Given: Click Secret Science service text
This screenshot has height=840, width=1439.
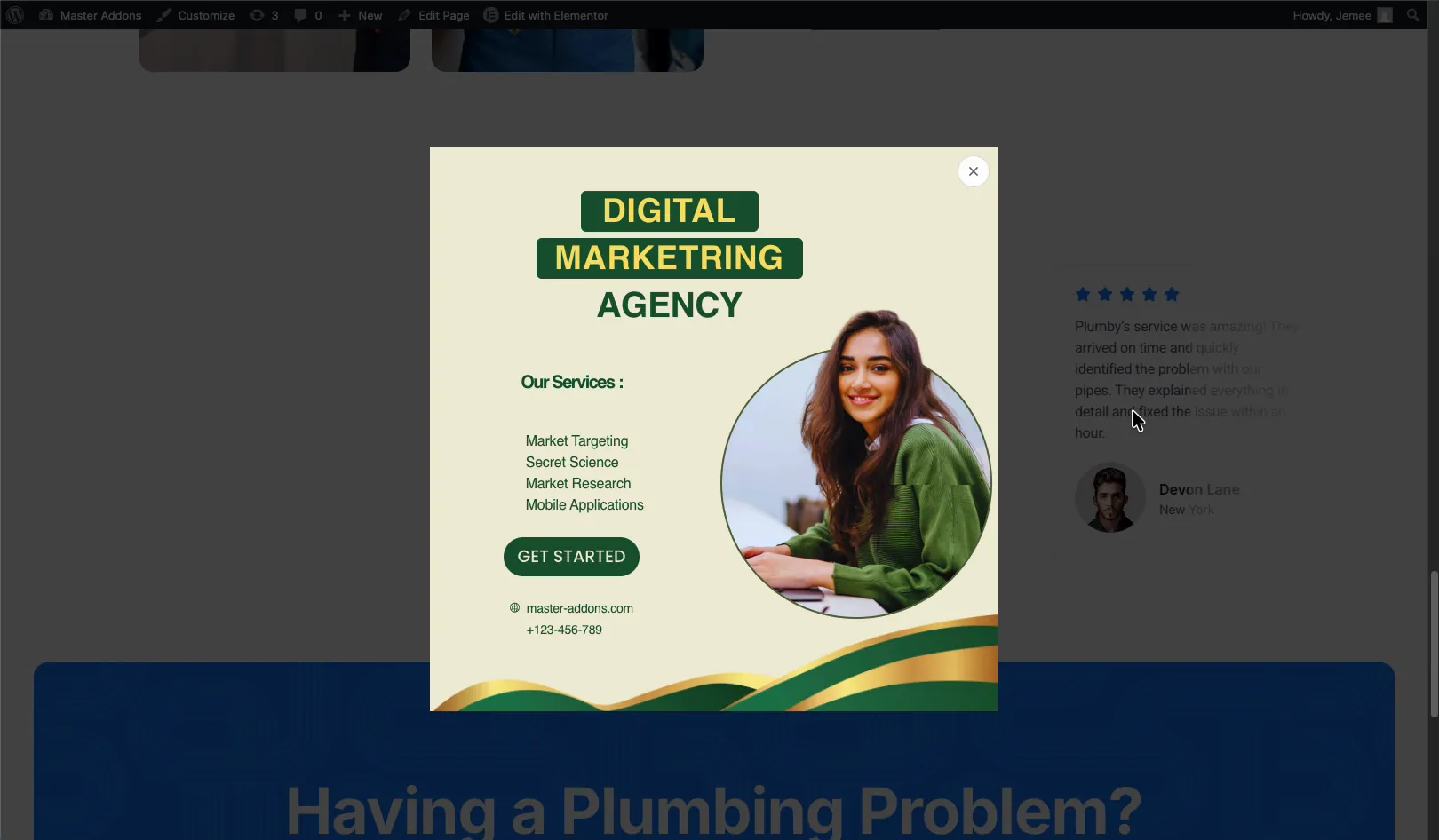Looking at the screenshot, I should [572, 462].
